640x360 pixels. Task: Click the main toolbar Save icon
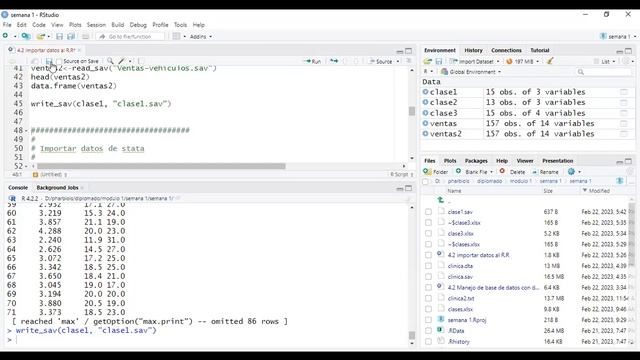[x=59, y=36]
